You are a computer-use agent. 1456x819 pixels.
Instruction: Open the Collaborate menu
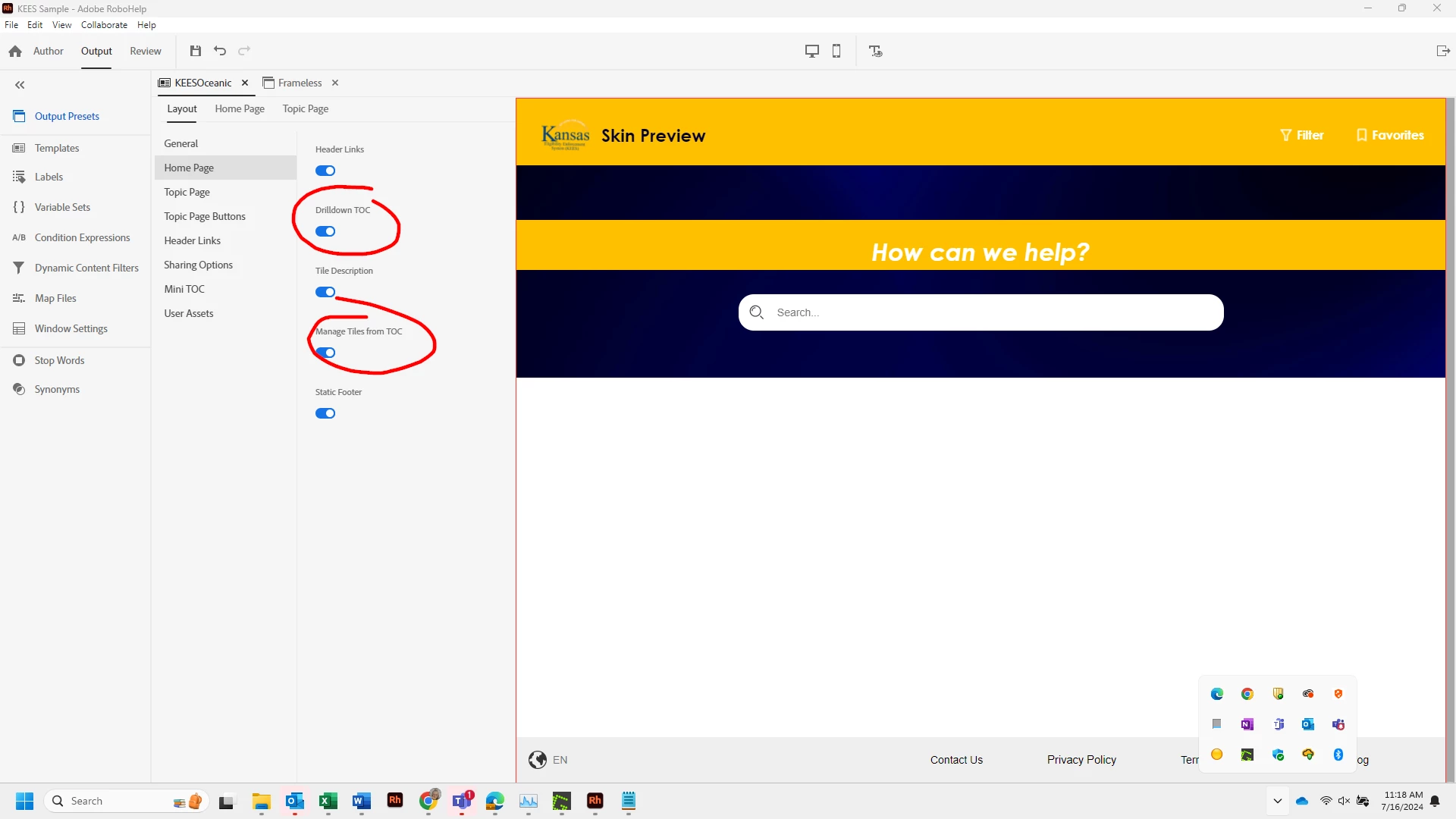click(104, 25)
